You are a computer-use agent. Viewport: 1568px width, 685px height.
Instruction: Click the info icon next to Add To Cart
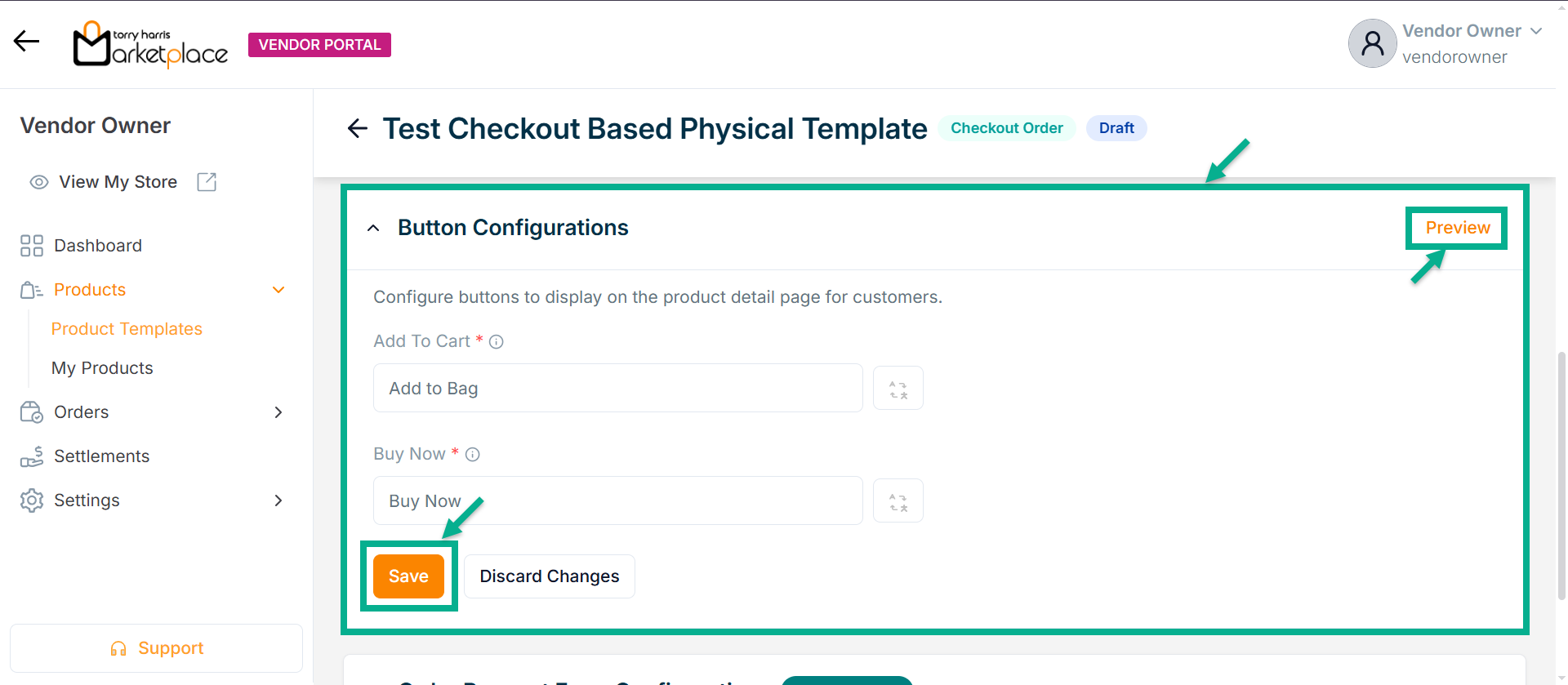[x=497, y=342]
